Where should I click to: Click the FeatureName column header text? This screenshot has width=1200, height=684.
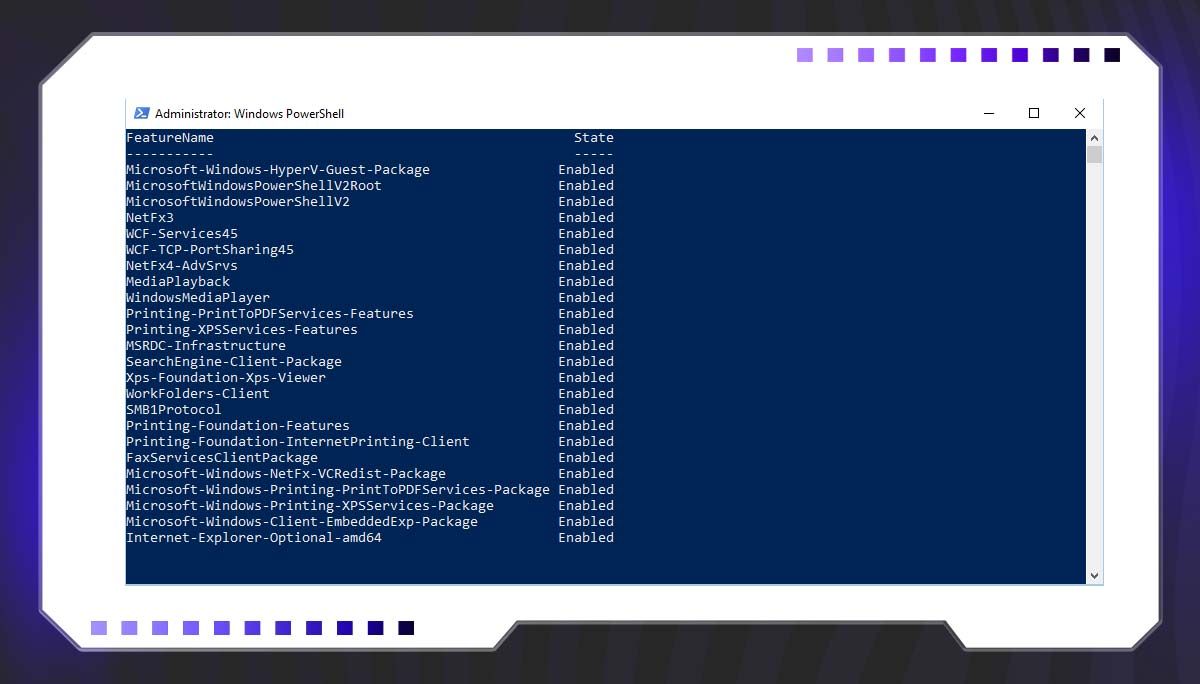(169, 137)
